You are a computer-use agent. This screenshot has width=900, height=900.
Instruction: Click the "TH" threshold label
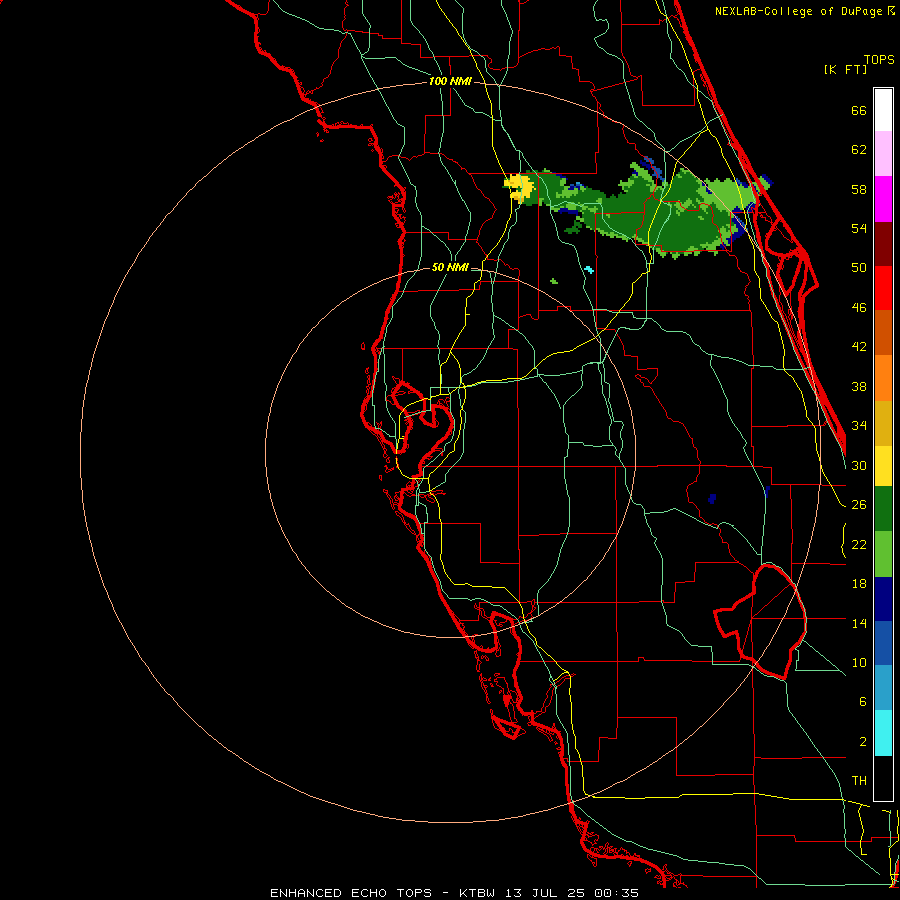click(x=859, y=781)
